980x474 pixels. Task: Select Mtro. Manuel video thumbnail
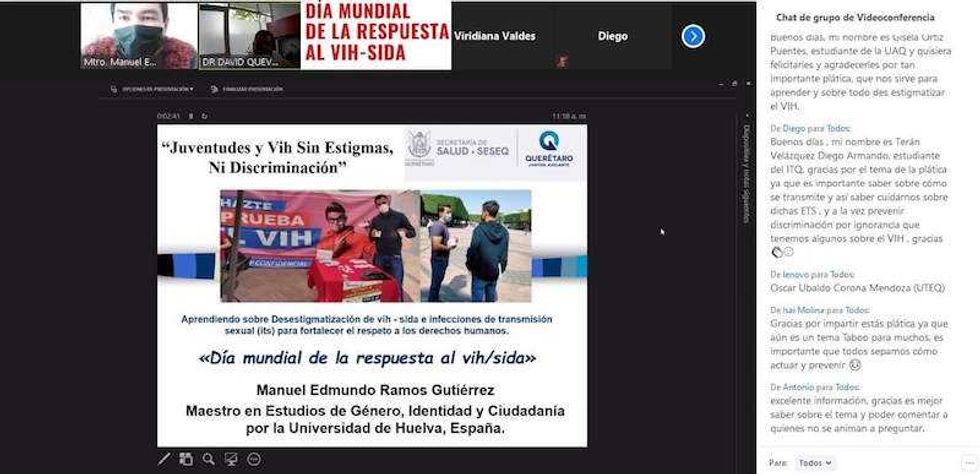point(138,36)
